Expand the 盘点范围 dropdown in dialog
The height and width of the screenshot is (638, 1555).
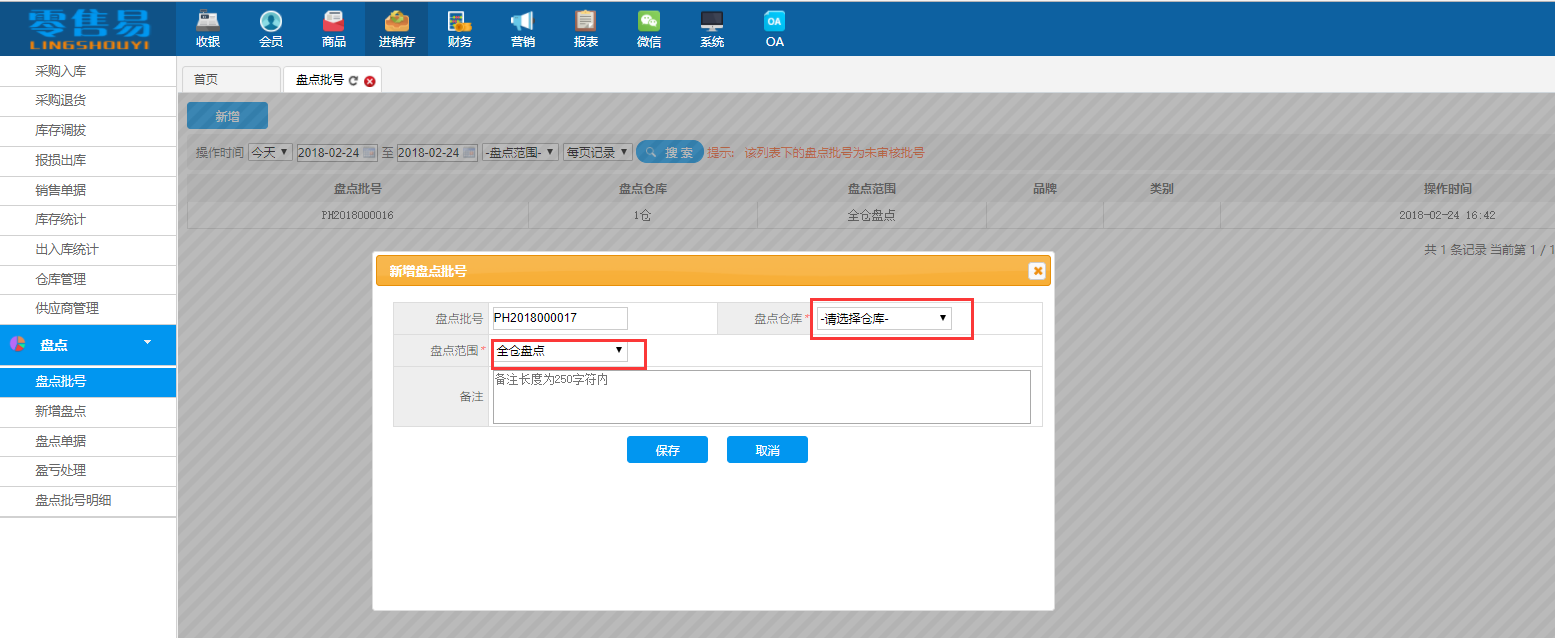pos(560,351)
